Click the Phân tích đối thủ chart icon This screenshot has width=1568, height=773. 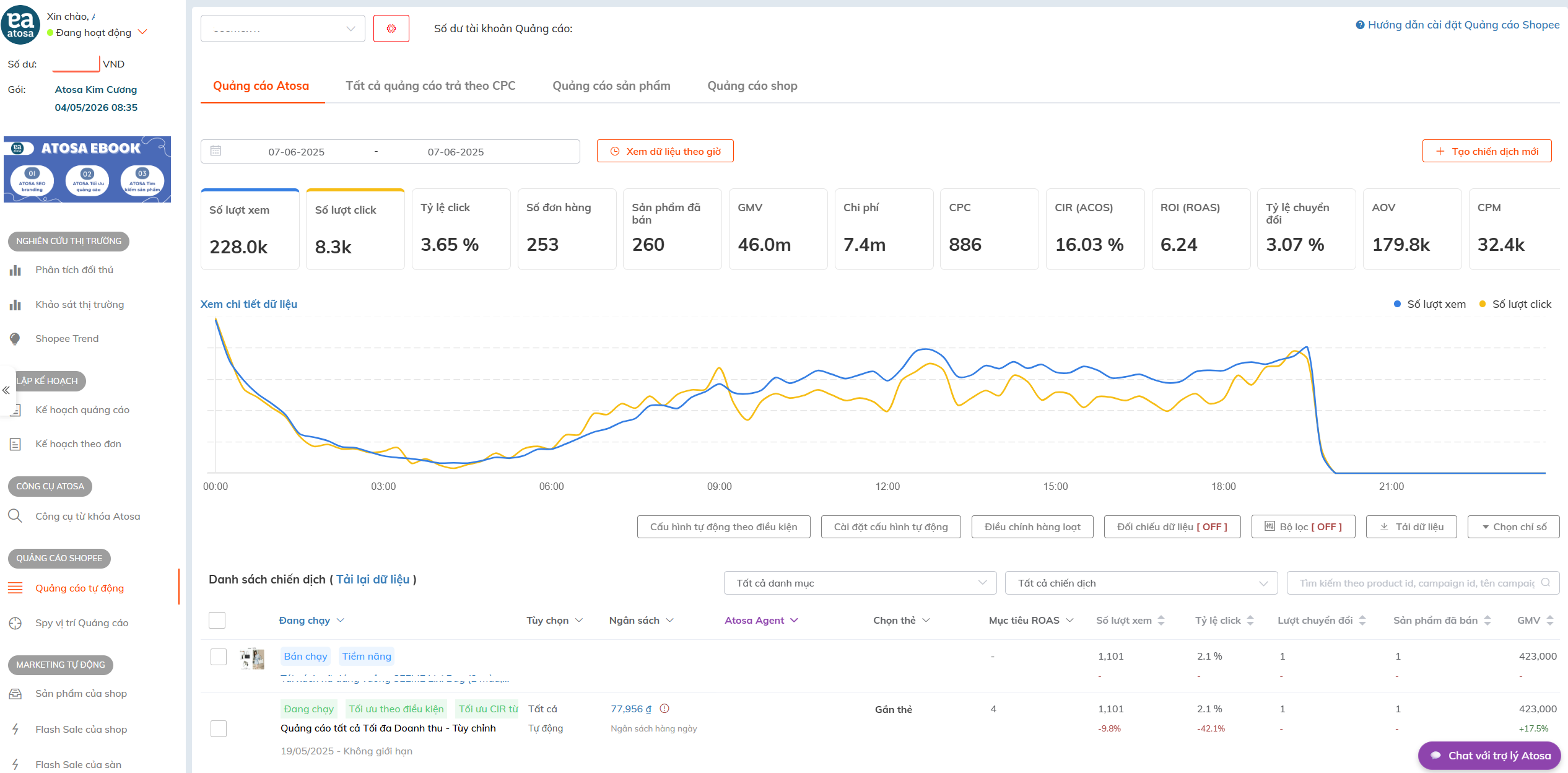click(x=15, y=270)
